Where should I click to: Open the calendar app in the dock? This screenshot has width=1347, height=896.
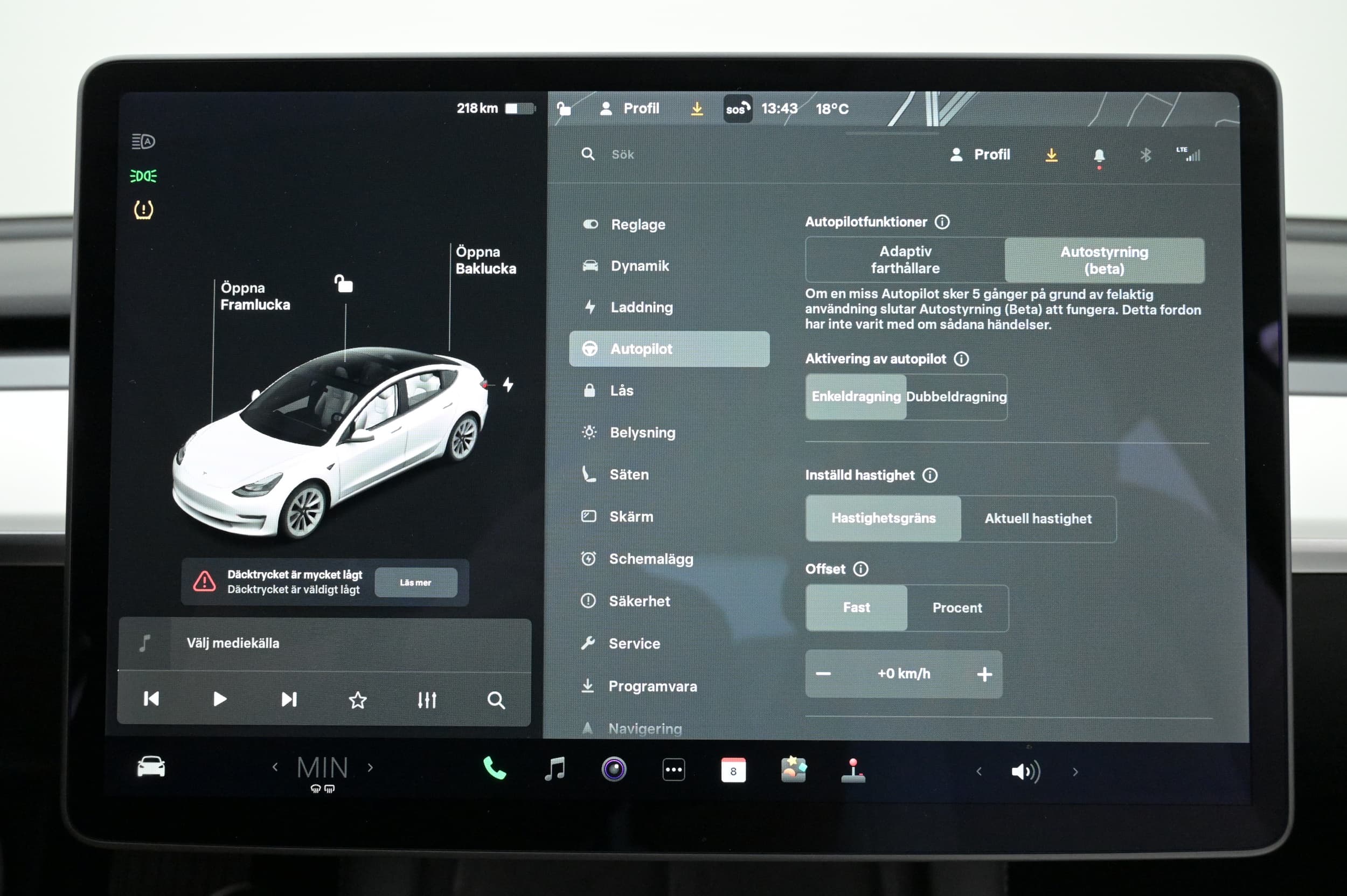pos(733,770)
